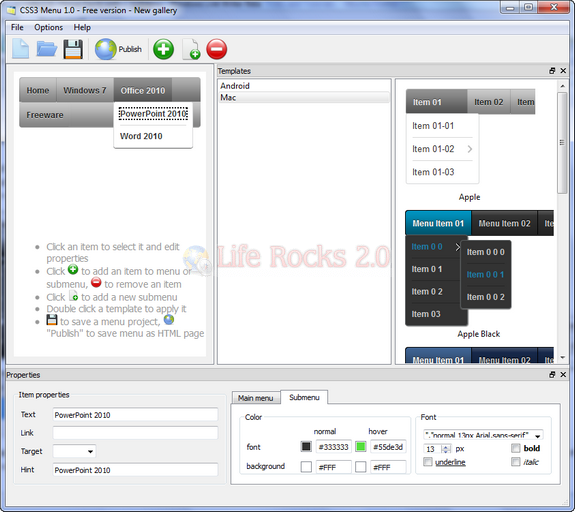Screen dimensions: 575x512
Task: Click the Text input field
Action: (135, 415)
